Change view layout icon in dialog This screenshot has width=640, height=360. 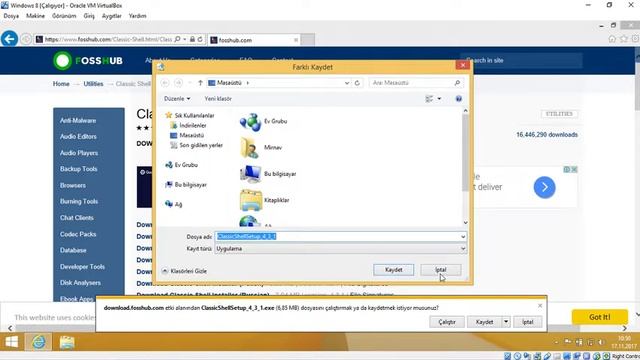click(429, 99)
